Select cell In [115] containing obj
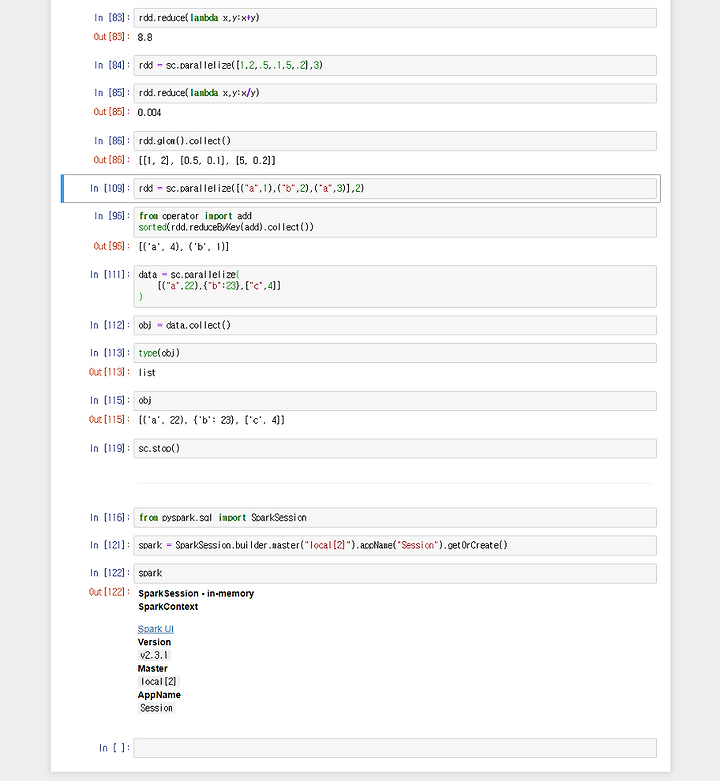This screenshot has width=720, height=781. pos(395,401)
